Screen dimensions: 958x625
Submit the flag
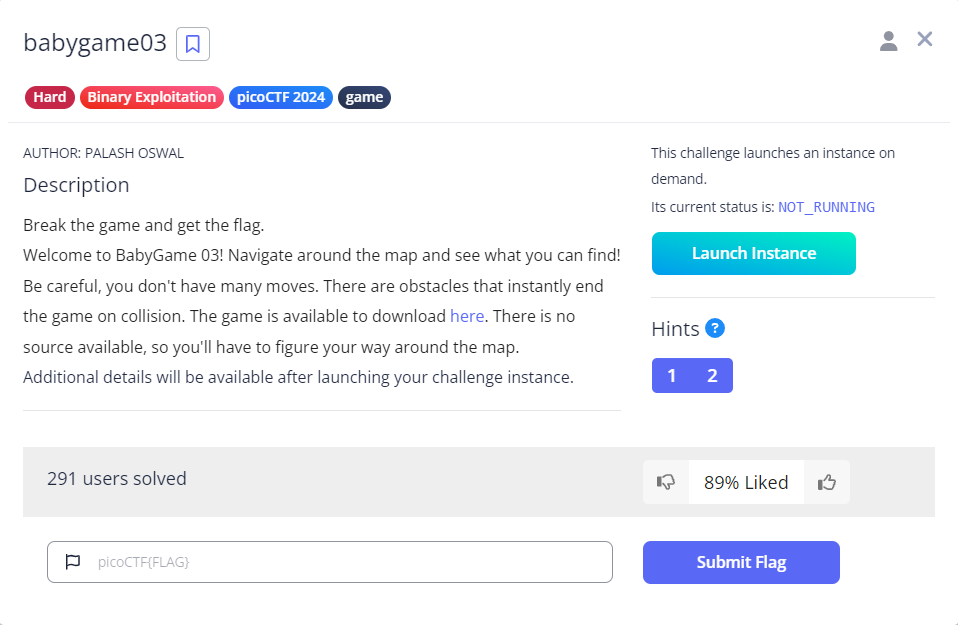(x=741, y=562)
